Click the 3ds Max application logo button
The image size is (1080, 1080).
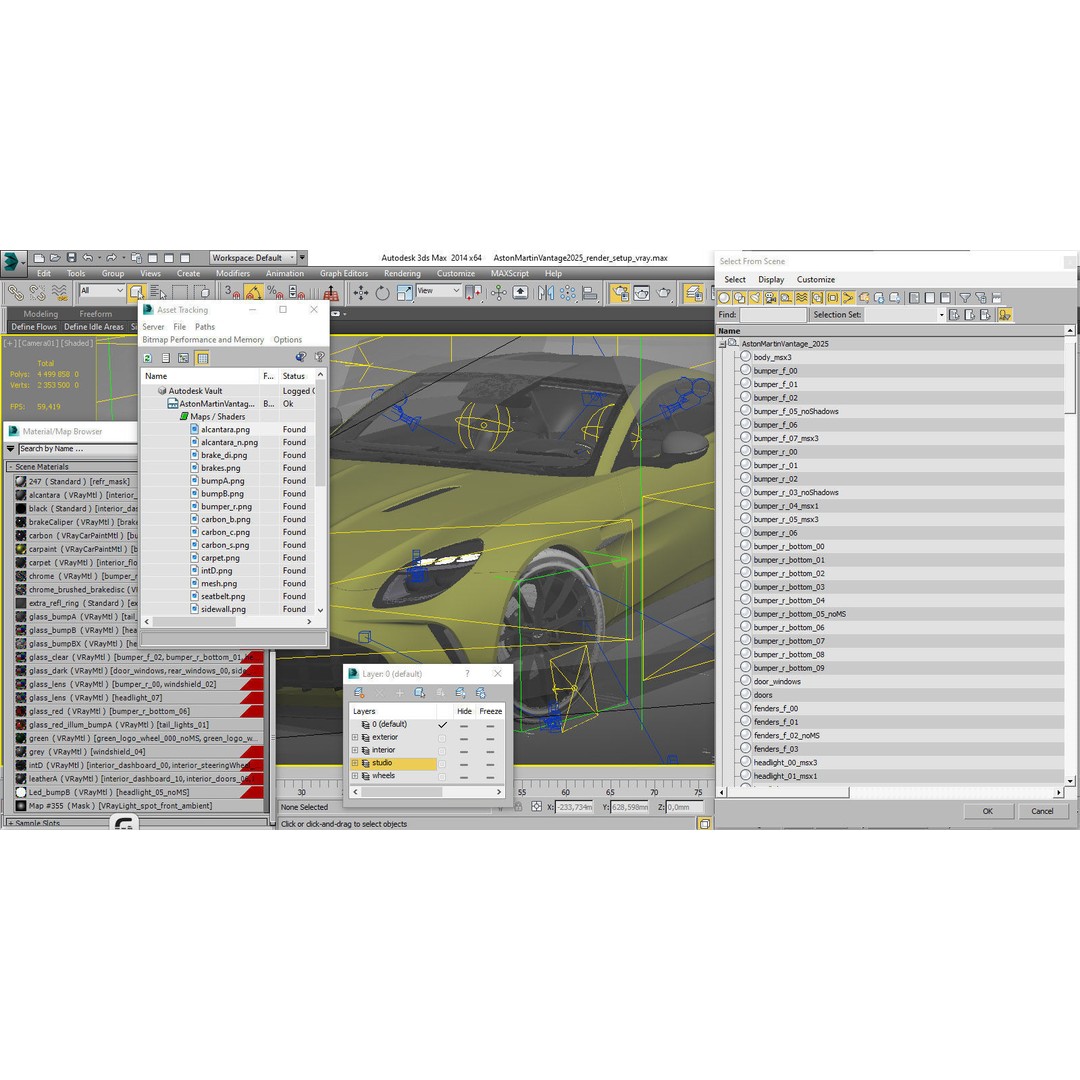(x=12, y=262)
